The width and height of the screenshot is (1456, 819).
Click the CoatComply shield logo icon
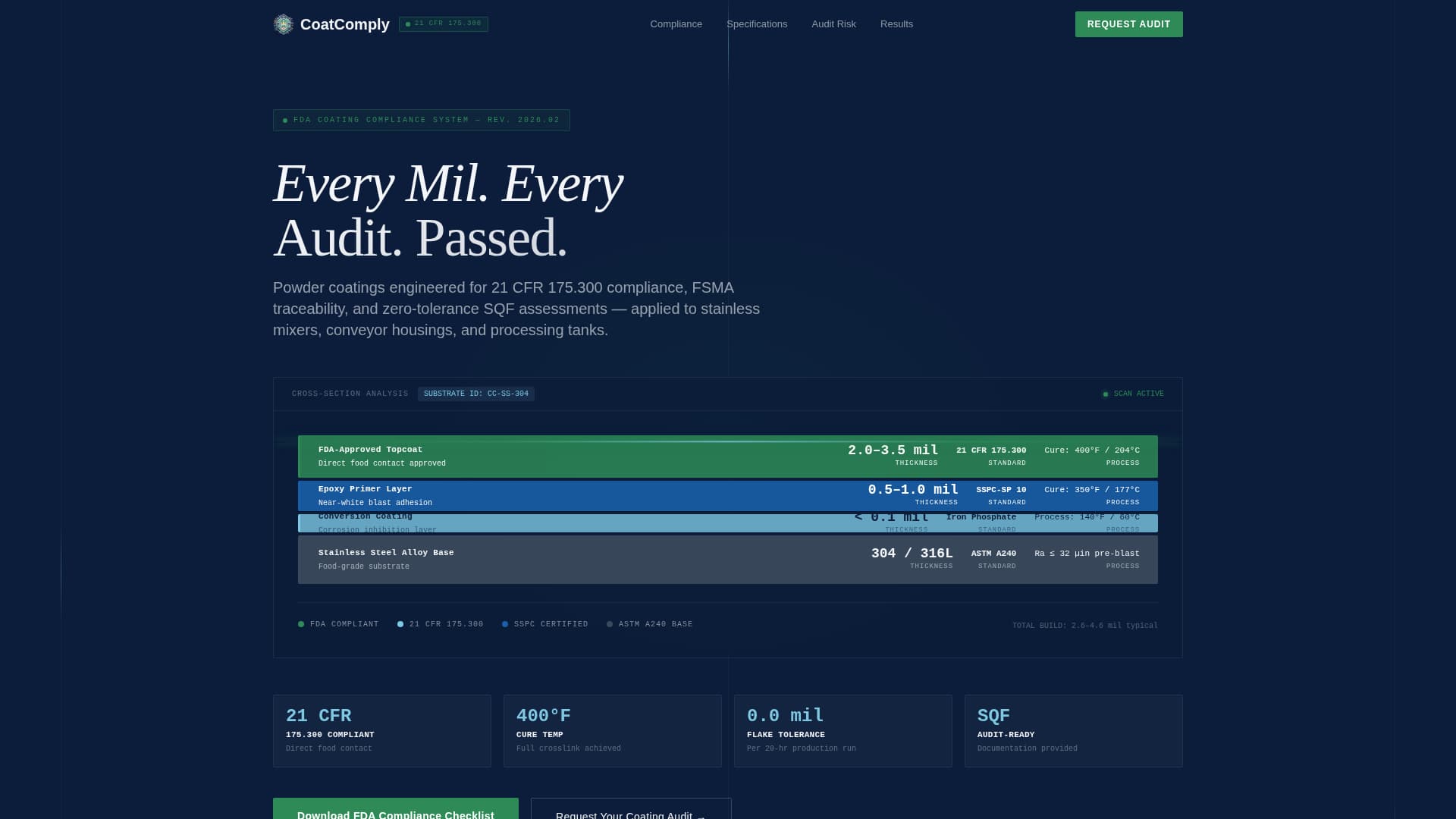click(x=284, y=24)
